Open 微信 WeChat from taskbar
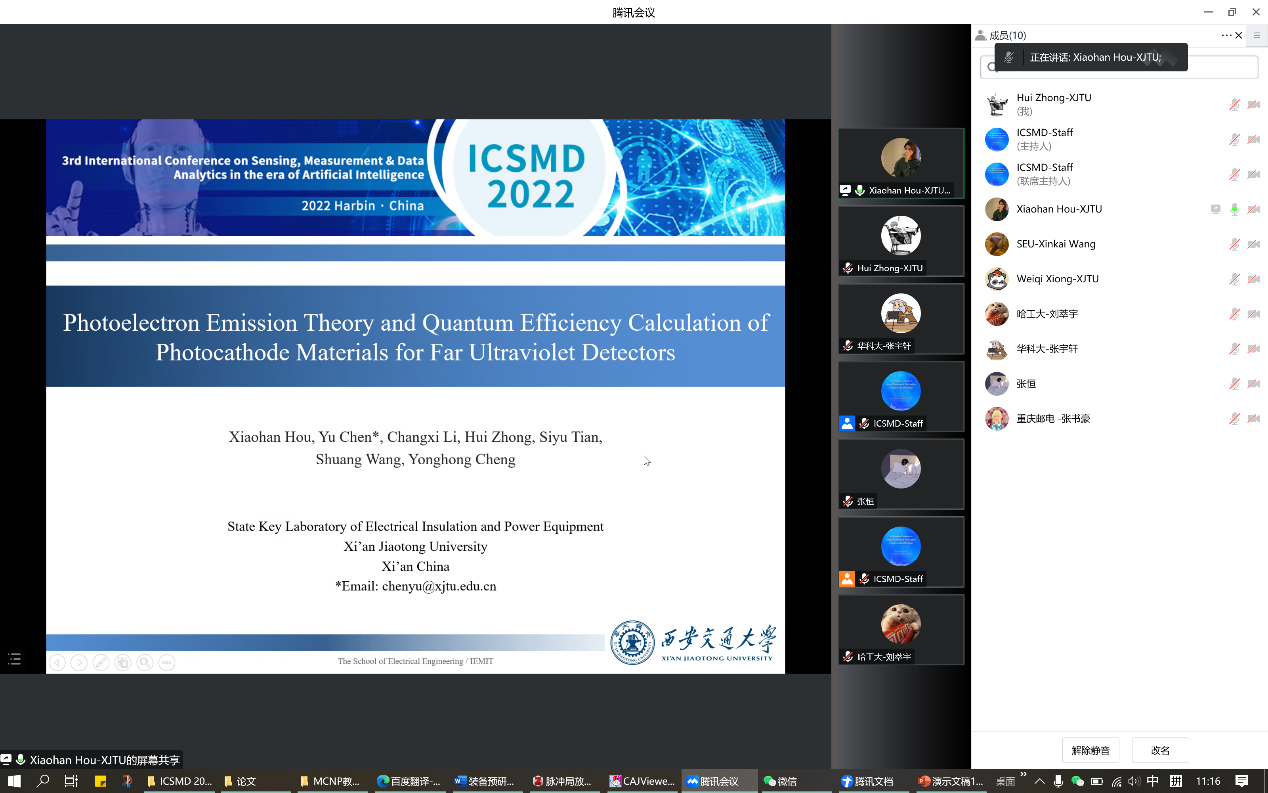 pos(795,781)
